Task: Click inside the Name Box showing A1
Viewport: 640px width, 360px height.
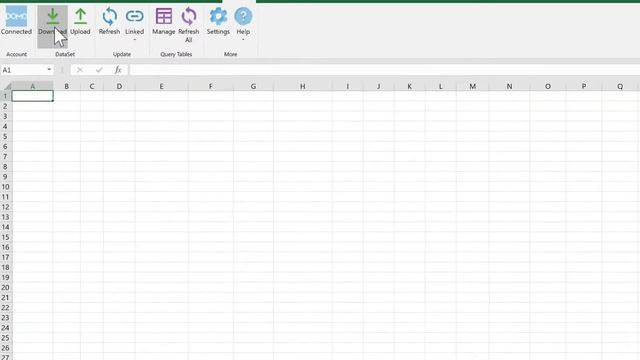Action: (24, 70)
